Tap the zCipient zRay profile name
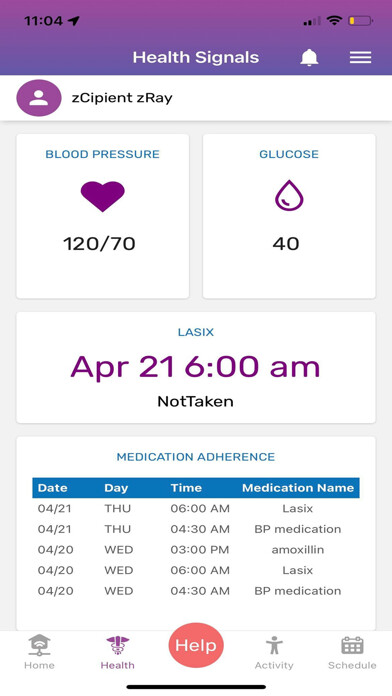392x696 pixels. coord(122,98)
